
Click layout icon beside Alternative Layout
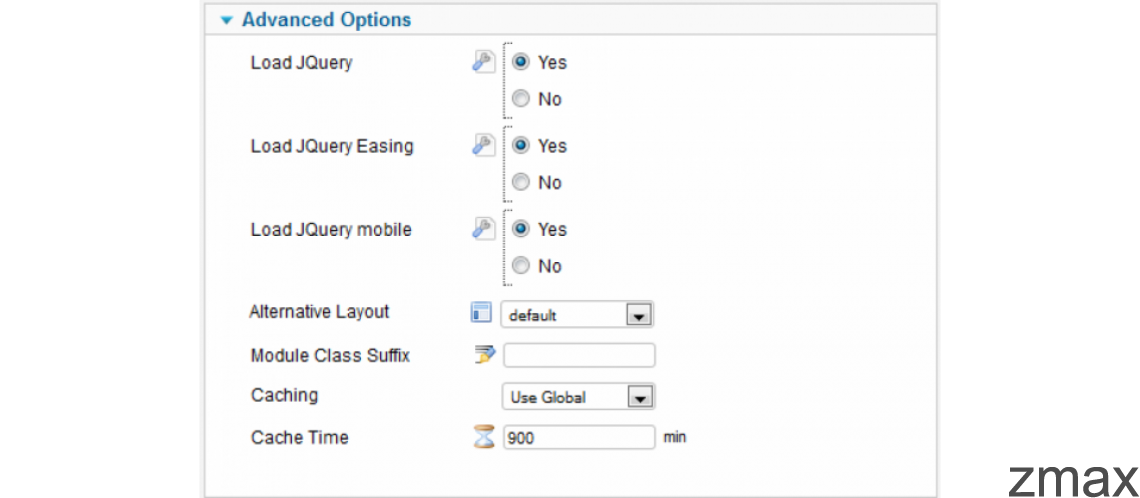pos(481,313)
